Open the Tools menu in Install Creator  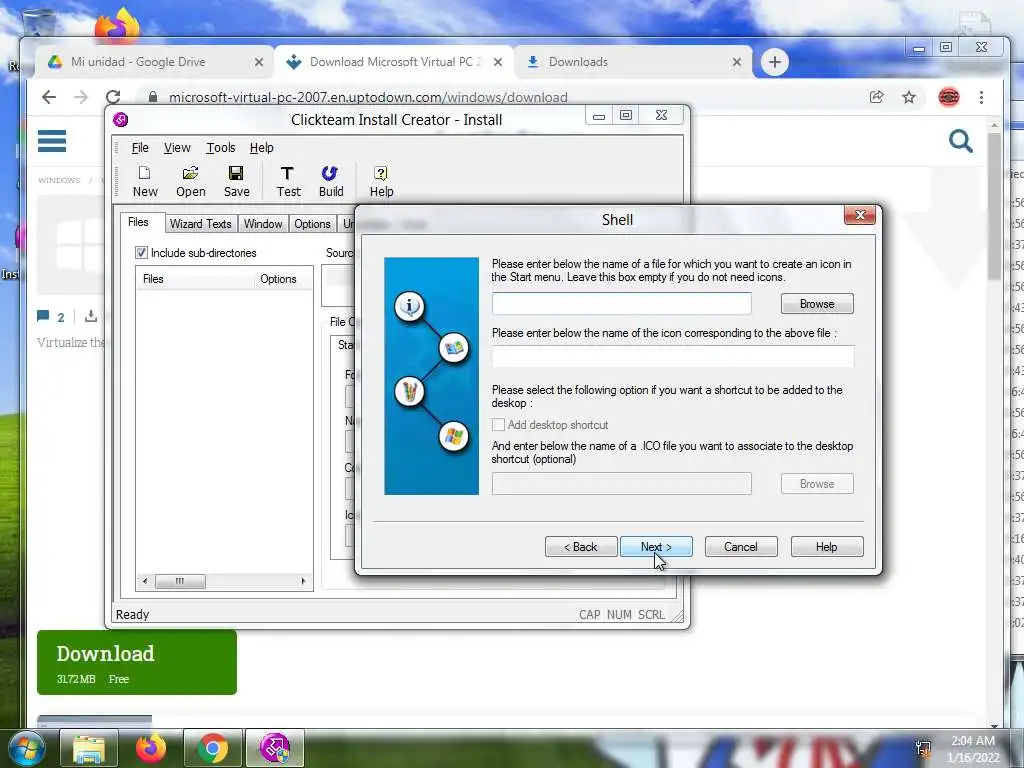click(221, 148)
